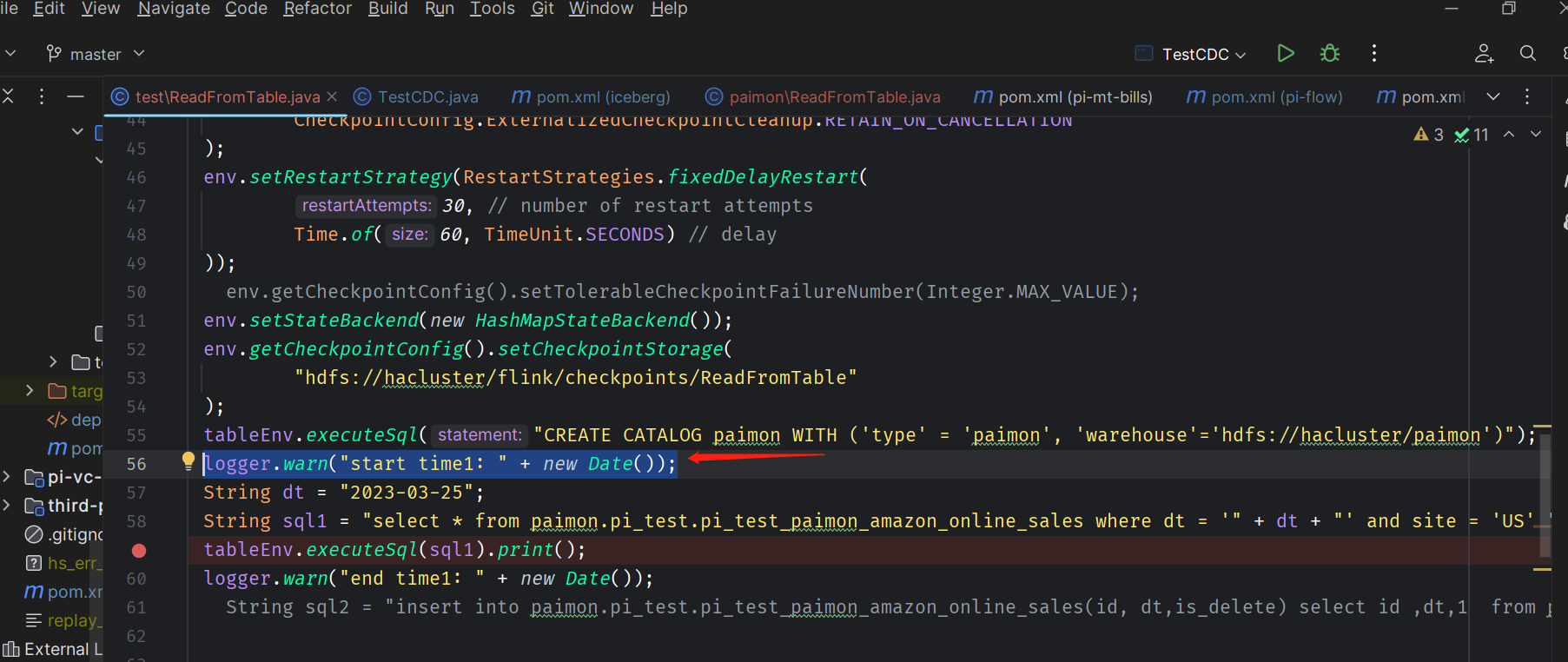Open the Refactor menu
This screenshot has width=1568, height=662.
point(317,9)
